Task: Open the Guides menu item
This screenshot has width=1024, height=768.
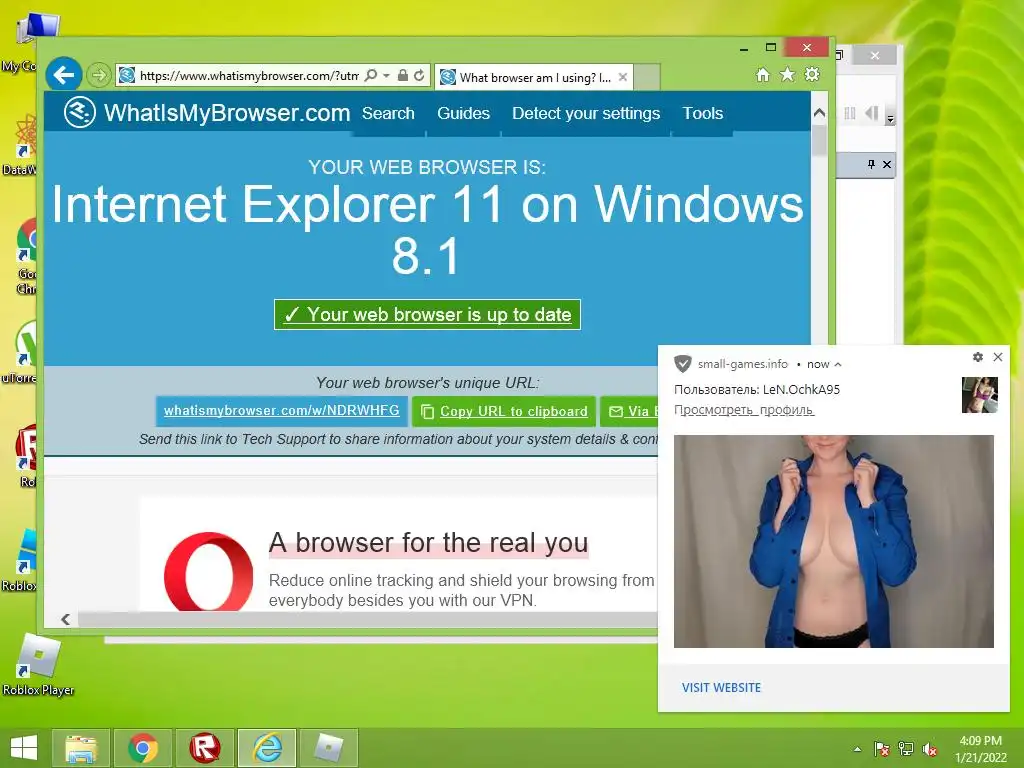Action: click(464, 113)
